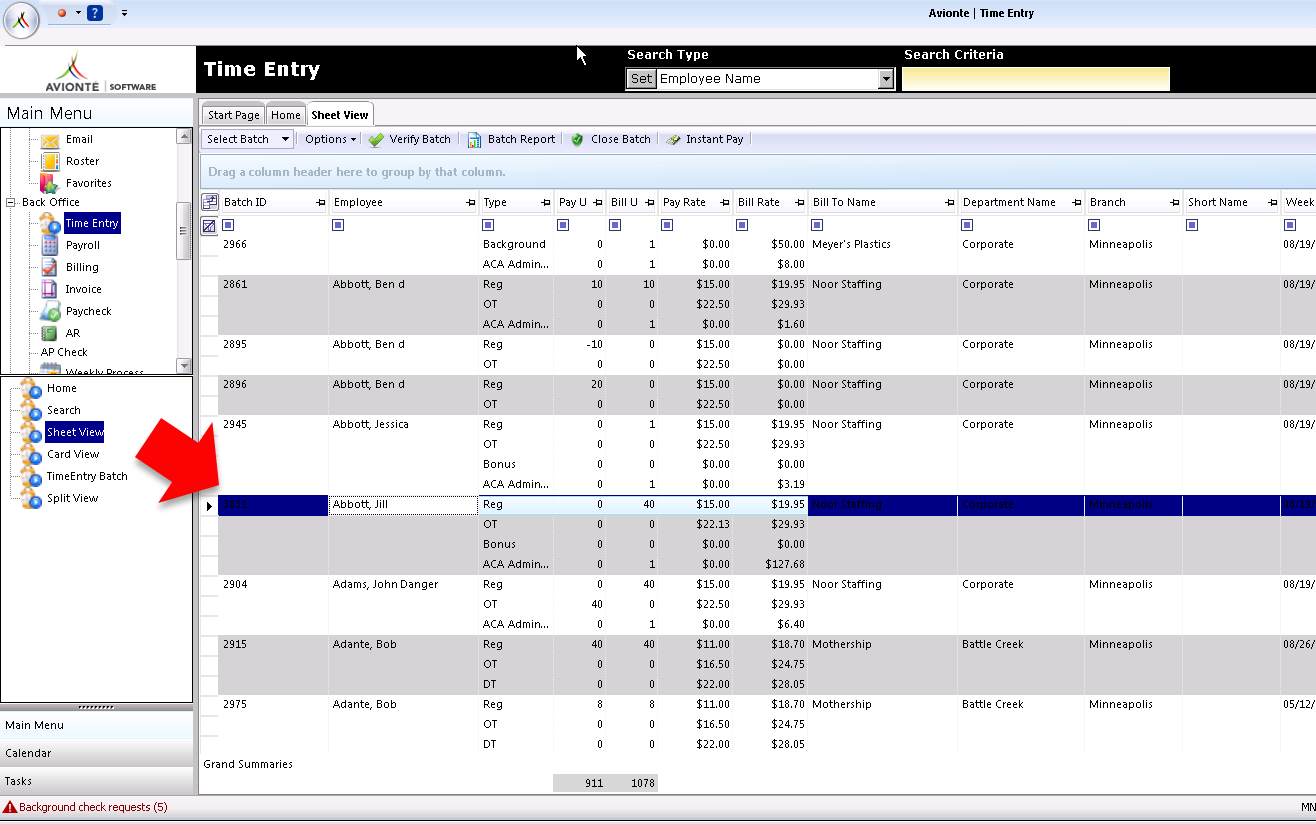Open Roster from the Main Menu tree

click(x=82, y=161)
